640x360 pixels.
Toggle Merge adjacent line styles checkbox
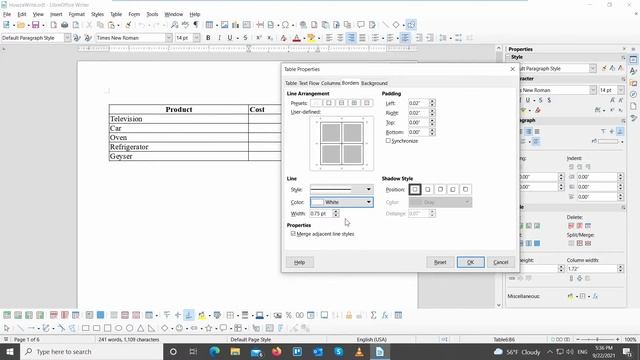pyautogui.click(x=293, y=233)
